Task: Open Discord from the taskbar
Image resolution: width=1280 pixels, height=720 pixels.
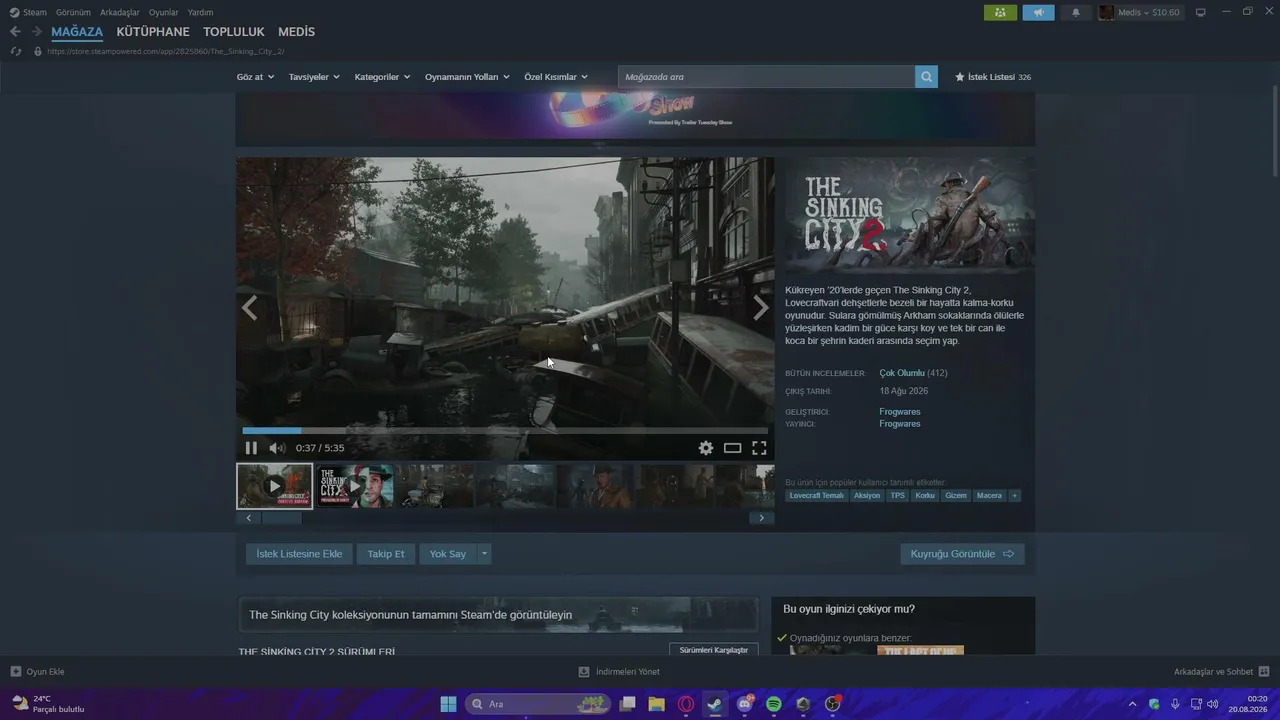Action: click(x=744, y=704)
